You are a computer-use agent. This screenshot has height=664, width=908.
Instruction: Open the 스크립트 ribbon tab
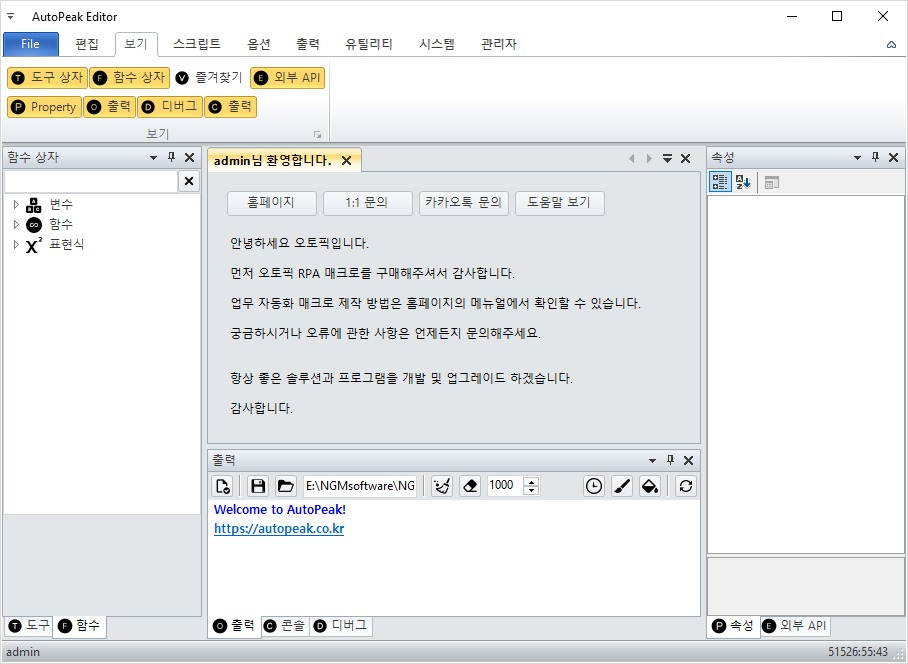197,44
